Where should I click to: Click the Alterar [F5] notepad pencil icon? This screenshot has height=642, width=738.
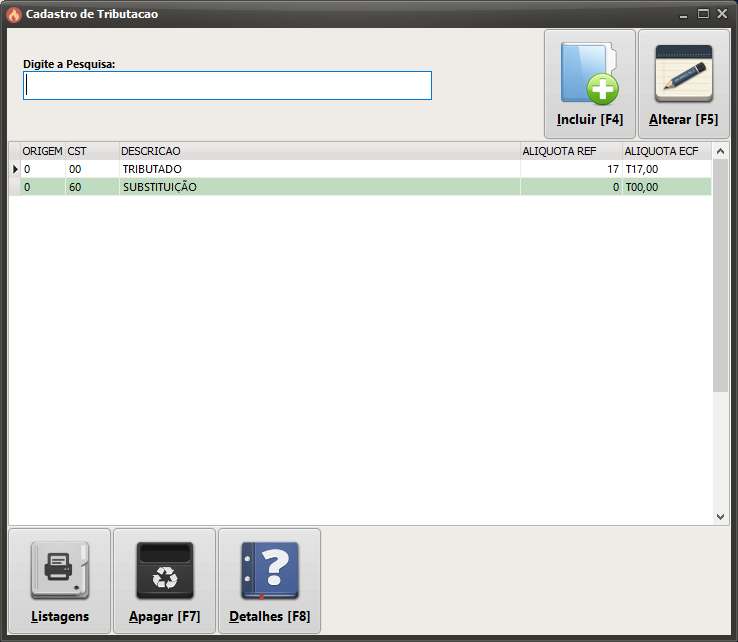[x=684, y=73]
